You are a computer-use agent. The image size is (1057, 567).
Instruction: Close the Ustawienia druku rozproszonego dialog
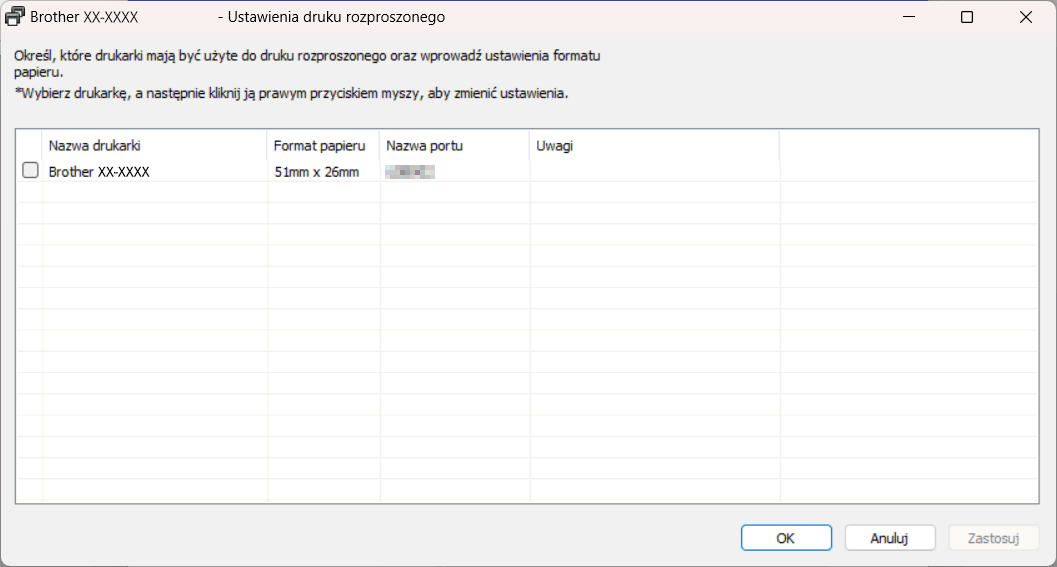(1026, 17)
